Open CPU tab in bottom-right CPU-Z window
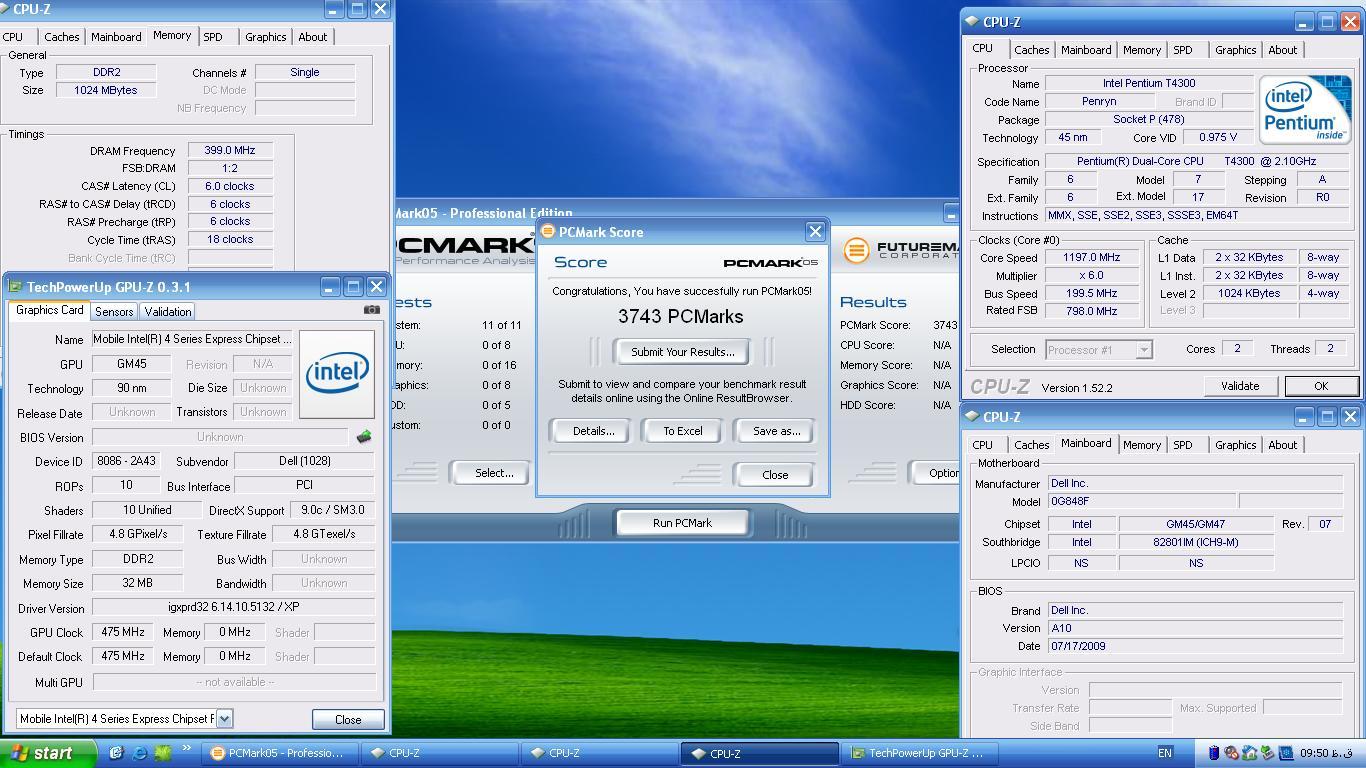 click(983, 445)
